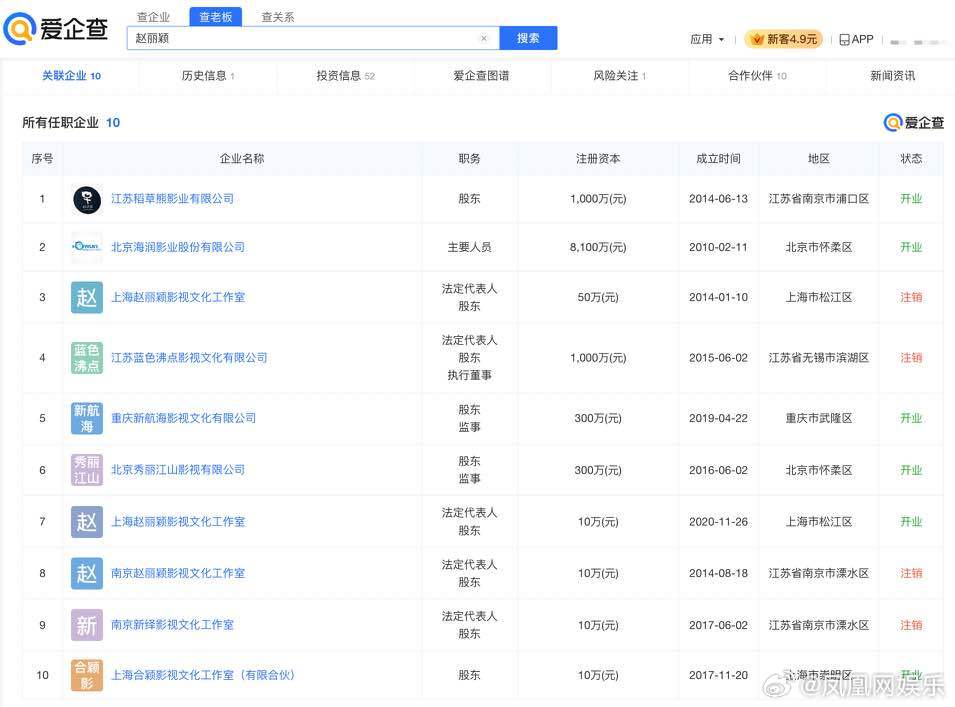Click 注销 status in the 江苏蓝色沸点 row
This screenshot has width=955, height=707.
coord(911,358)
